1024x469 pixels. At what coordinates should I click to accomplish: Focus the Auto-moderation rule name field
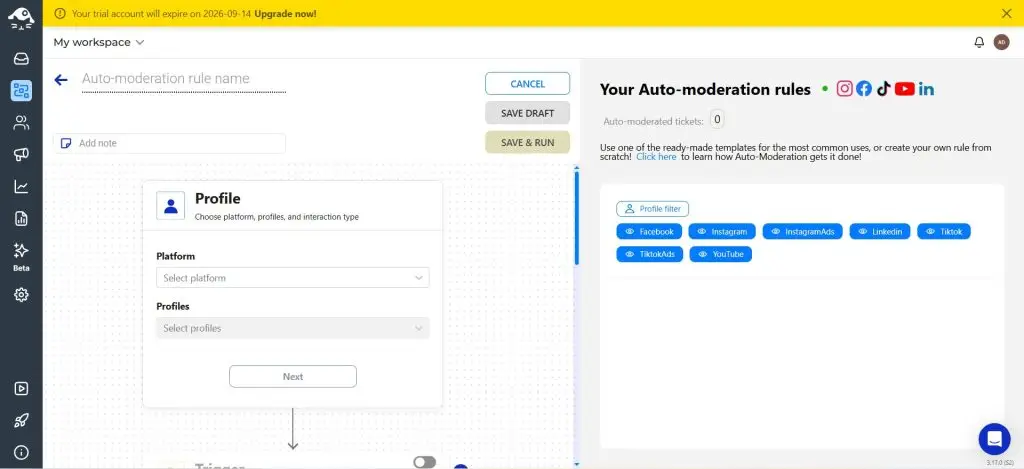(184, 79)
